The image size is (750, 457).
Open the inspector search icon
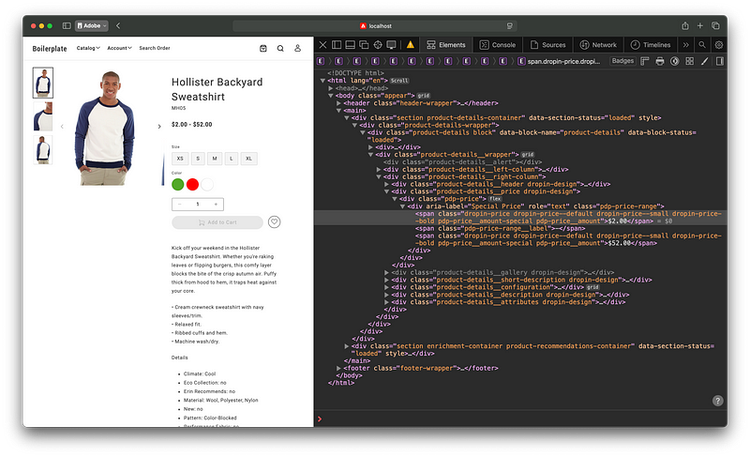702,45
